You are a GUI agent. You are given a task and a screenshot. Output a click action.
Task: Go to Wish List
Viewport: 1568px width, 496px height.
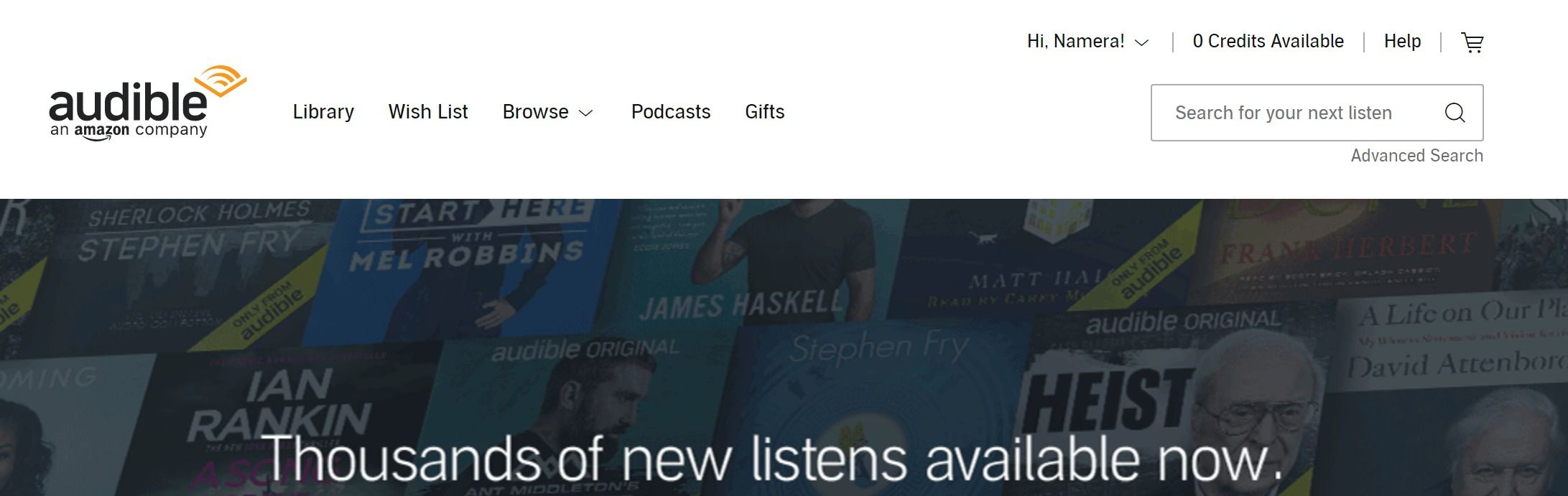pos(428,112)
